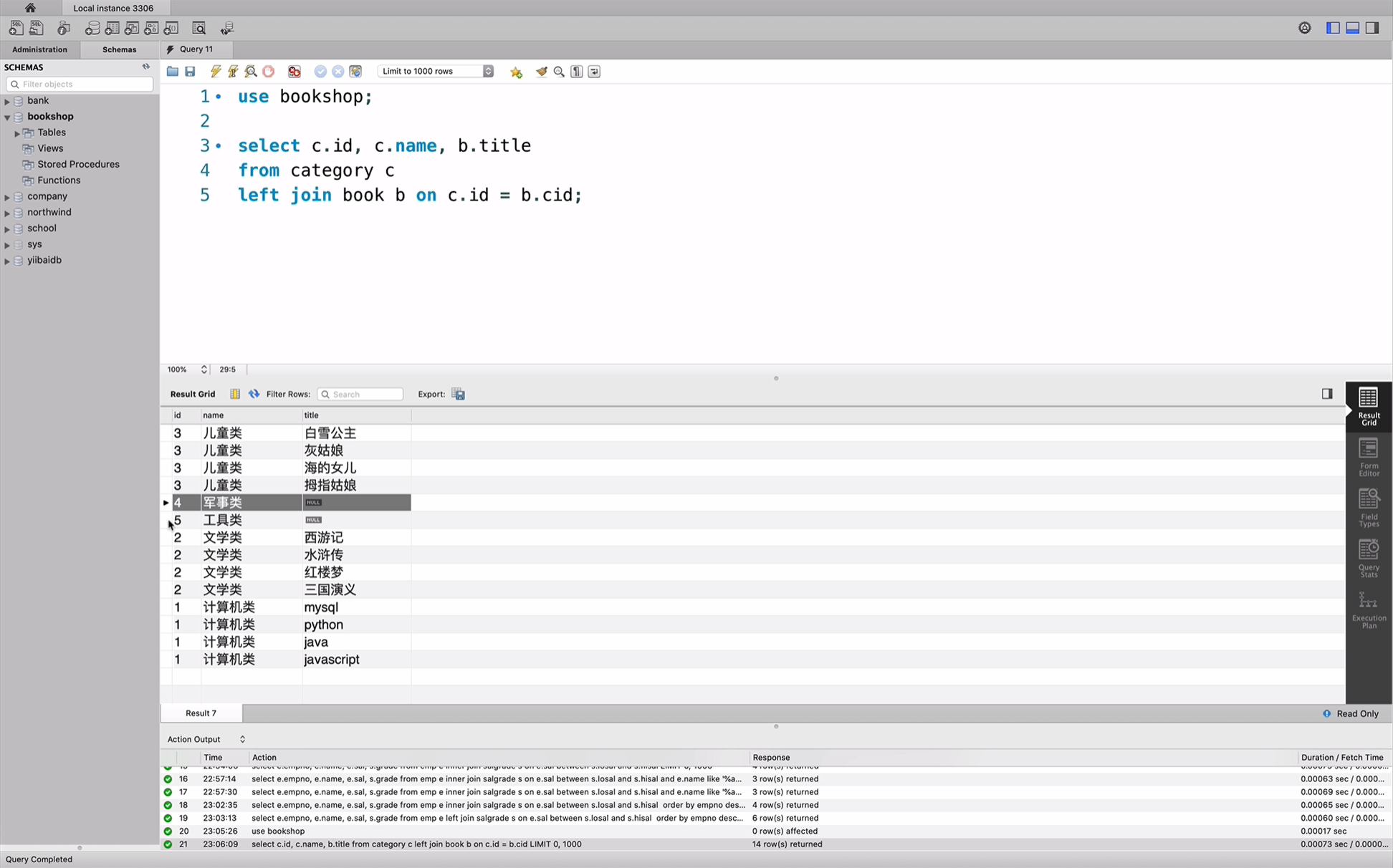Create a new schema icon
1393x868 pixels.
coord(92,28)
